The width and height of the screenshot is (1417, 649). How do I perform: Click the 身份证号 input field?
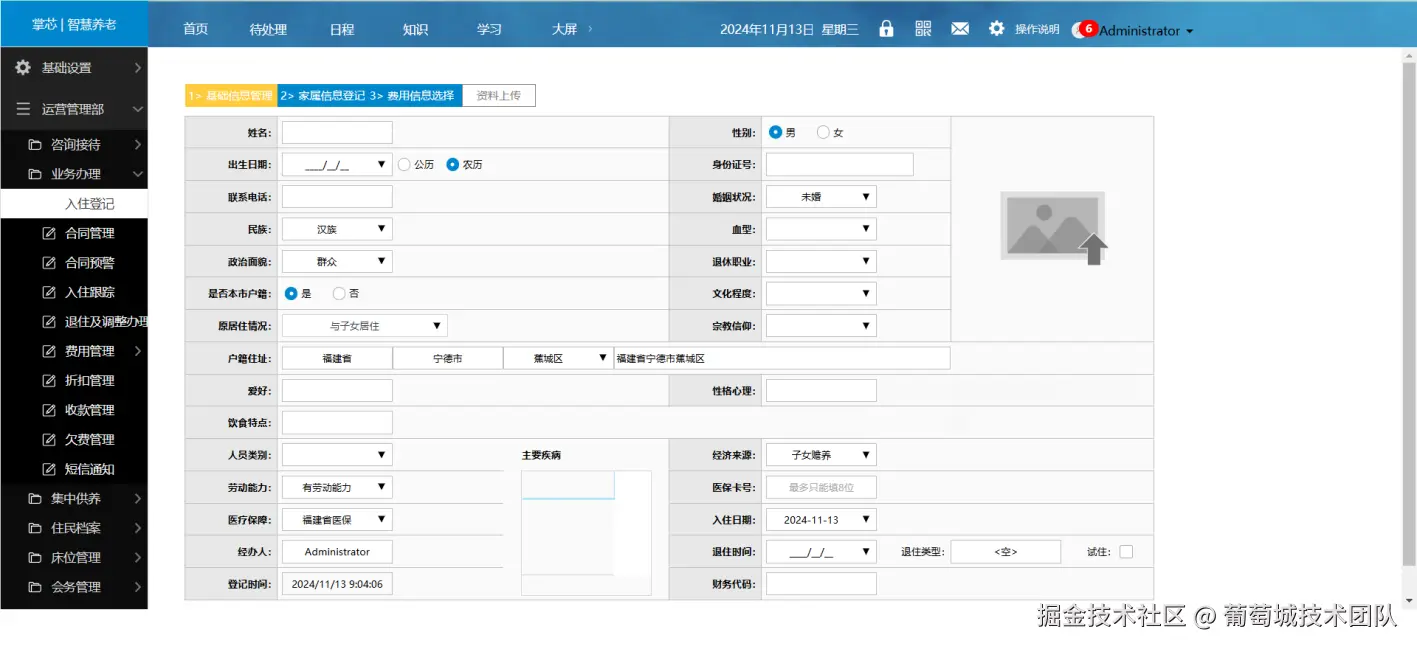840,164
